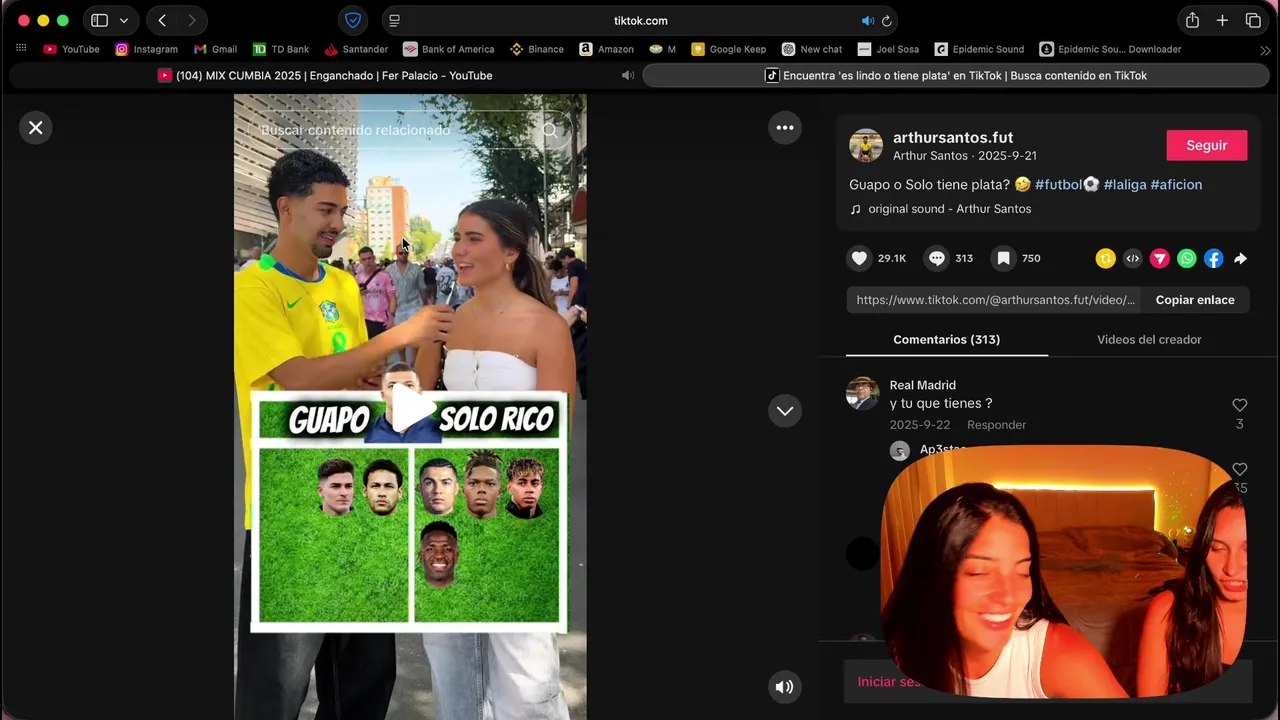Open Santander bookmark
This screenshot has width=1280, height=720.
pos(356,49)
